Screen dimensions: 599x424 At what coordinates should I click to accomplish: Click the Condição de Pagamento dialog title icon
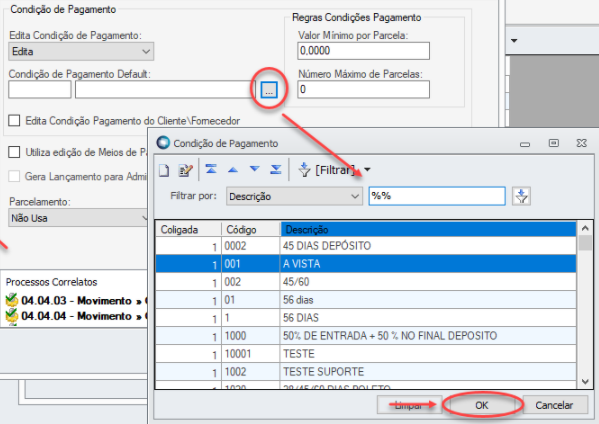pyautogui.click(x=163, y=143)
